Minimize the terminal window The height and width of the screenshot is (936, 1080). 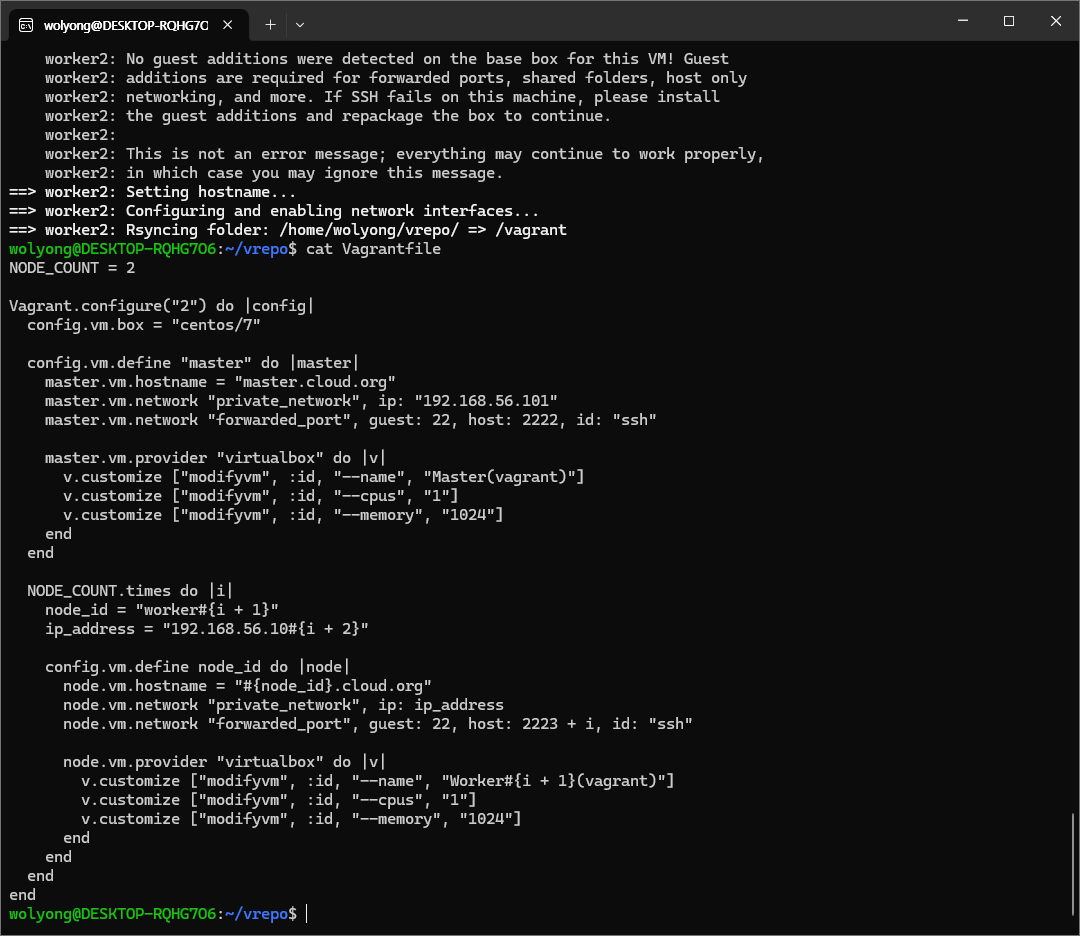[x=961, y=22]
